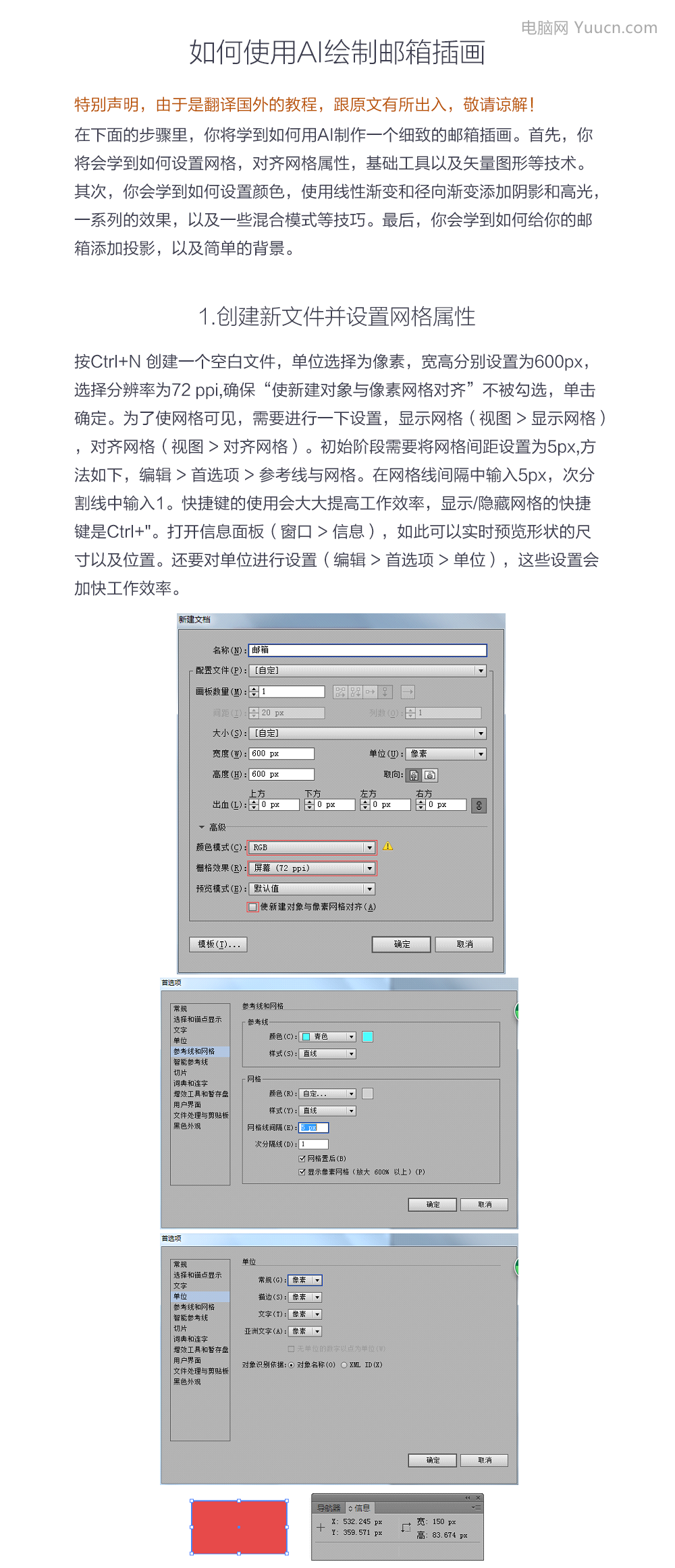Switch to 导航器 panel tab

tap(329, 1508)
